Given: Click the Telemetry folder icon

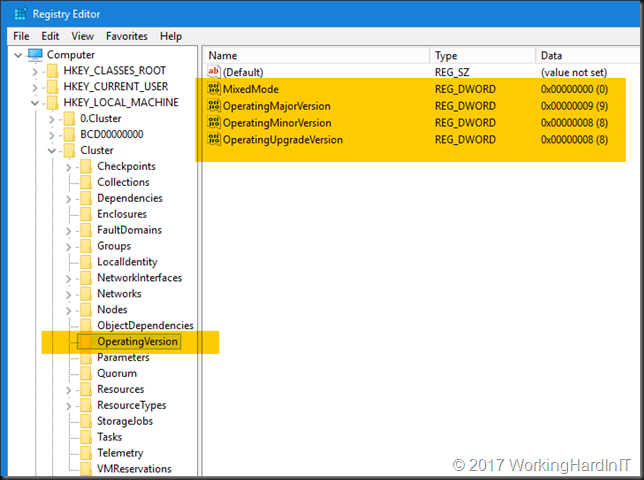Looking at the screenshot, I should (x=86, y=453).
